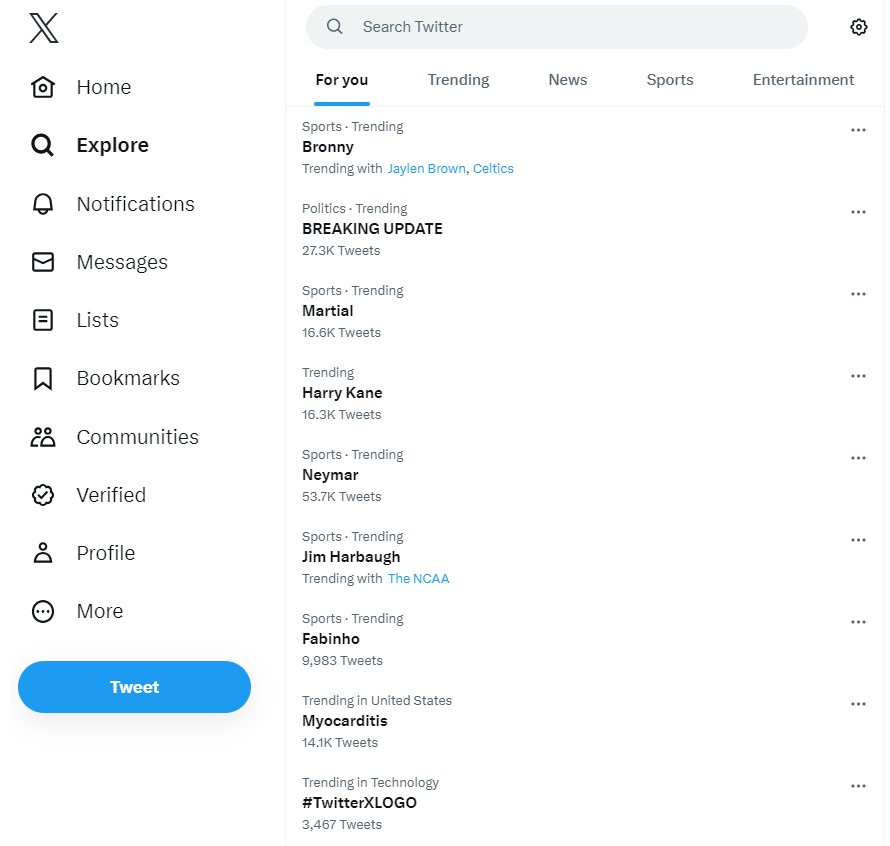Open Bookmarks via the bookmark icon
The width and height of the screenshot is (890, 846).
[43, 379]
